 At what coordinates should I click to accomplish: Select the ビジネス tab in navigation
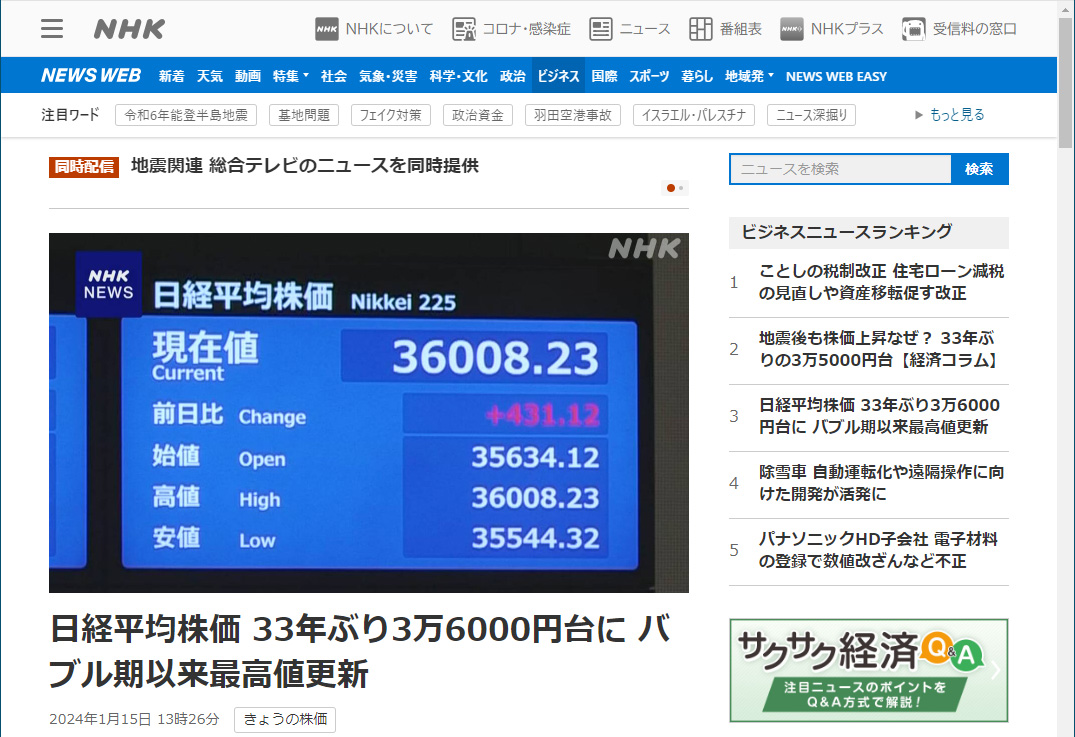tap(558, 76)
